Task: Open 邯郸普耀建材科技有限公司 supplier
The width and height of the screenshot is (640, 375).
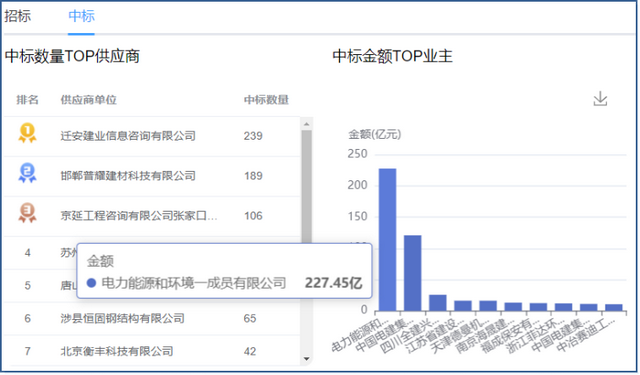Action: [x=128, y=176]
